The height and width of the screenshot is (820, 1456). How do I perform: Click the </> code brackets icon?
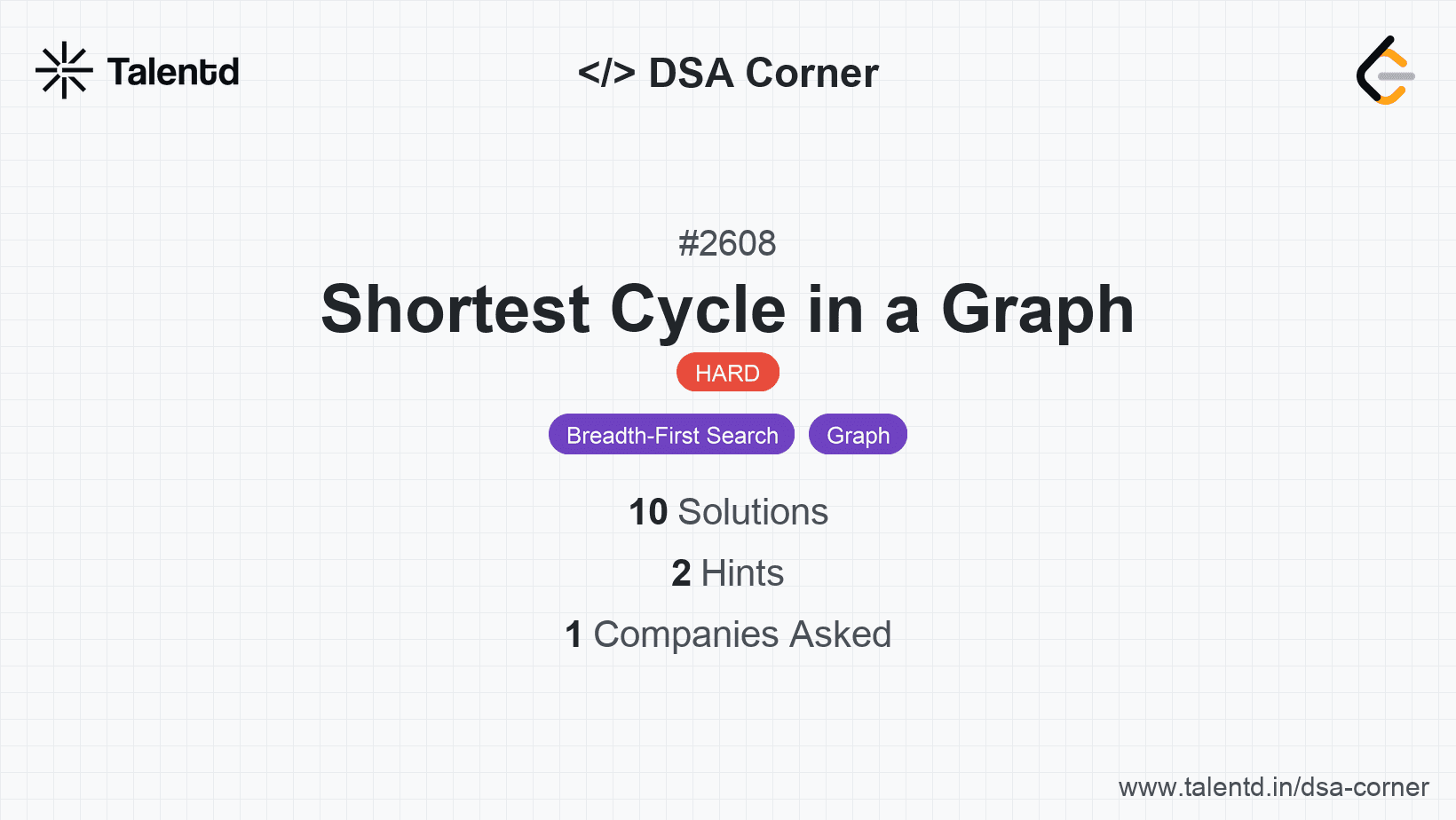(606, 73)
